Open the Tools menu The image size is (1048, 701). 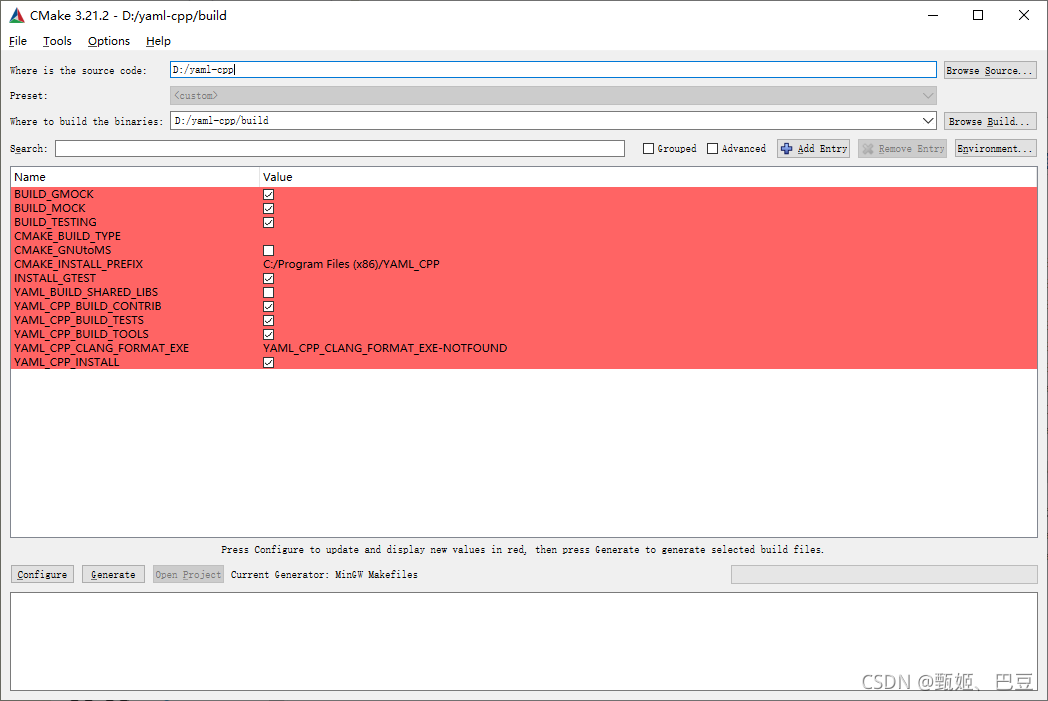[x=57, y=41]
